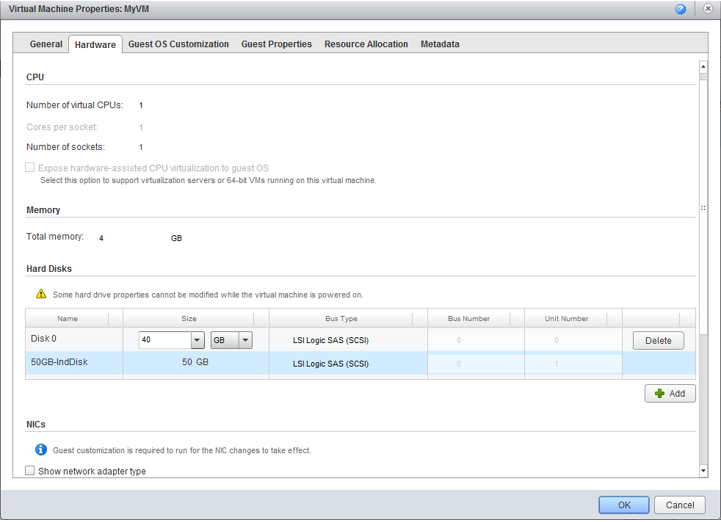
Task: Click OK to save VM properties
Action: (624, 505)
